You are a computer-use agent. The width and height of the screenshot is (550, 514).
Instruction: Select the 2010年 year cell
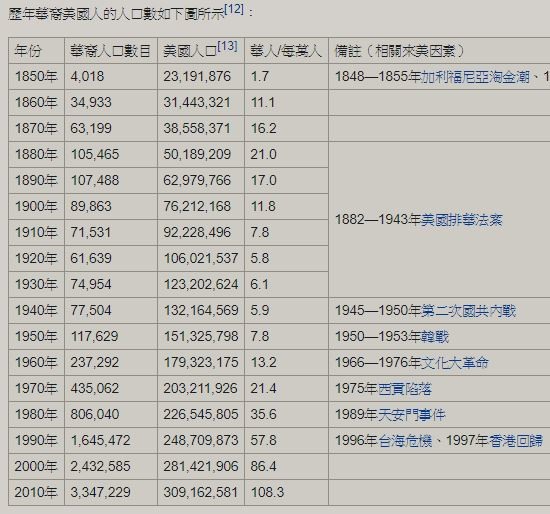(x=36, y=492)
